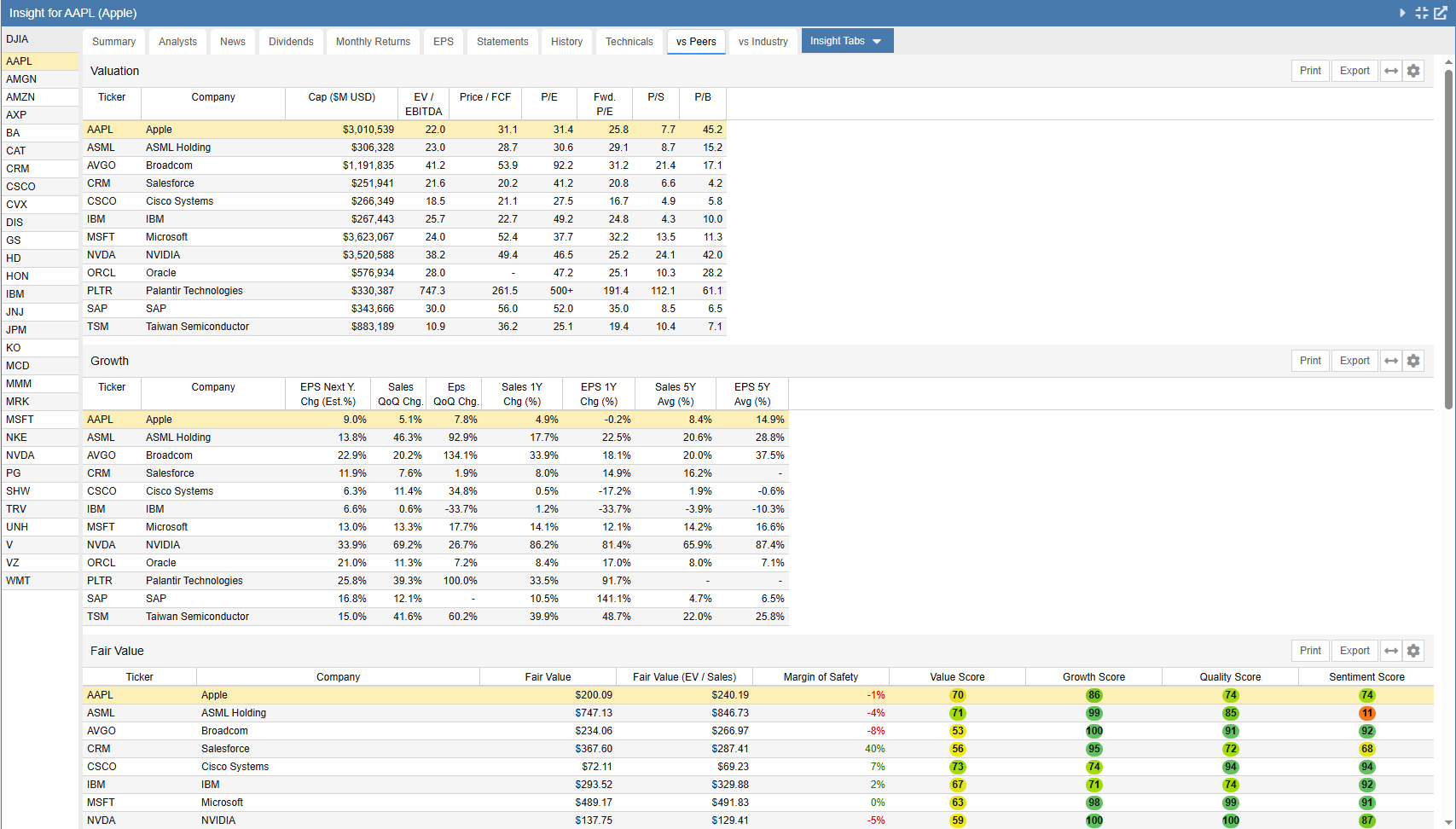Switch to the Analysts tab
1456x829 pixels.
177,42
